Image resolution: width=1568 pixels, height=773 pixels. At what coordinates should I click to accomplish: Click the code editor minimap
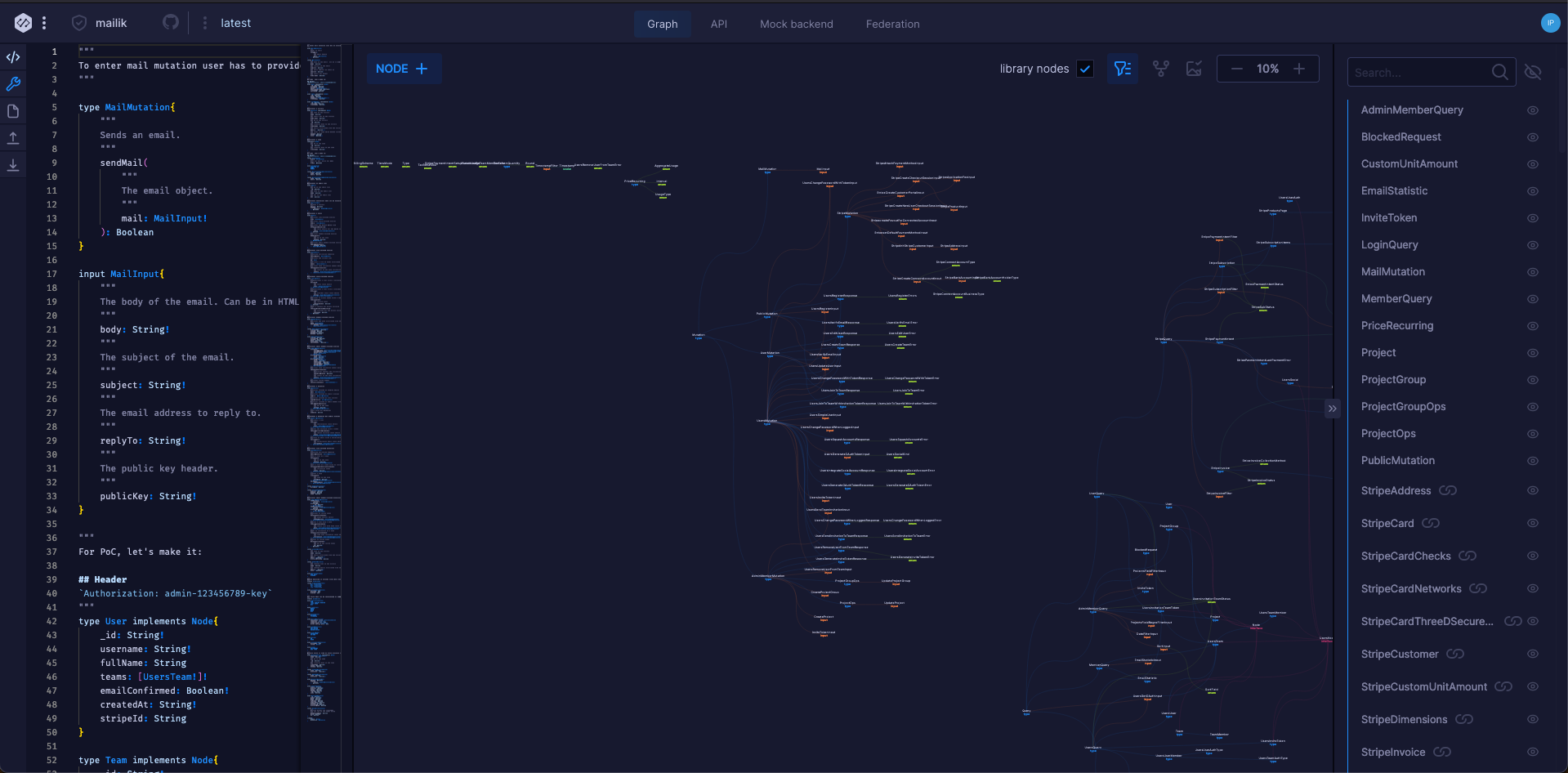point(324,384)
